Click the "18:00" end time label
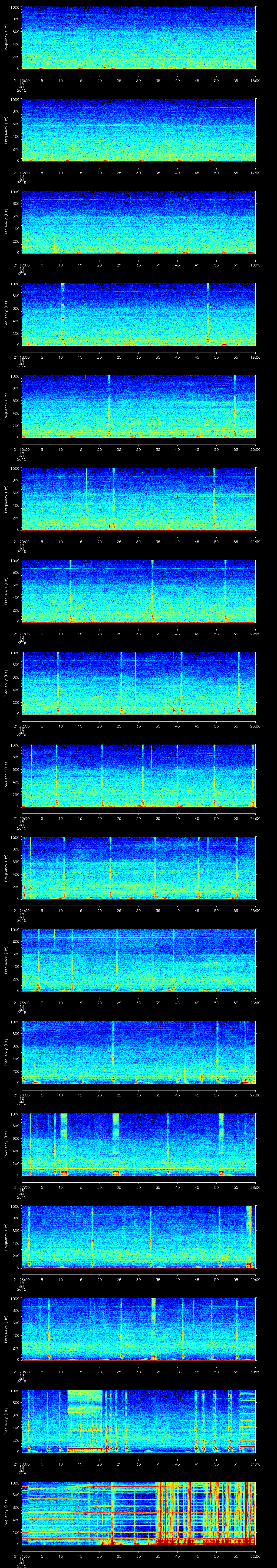The height and width of the screenshot is (1568, 277). coord(256,265)
